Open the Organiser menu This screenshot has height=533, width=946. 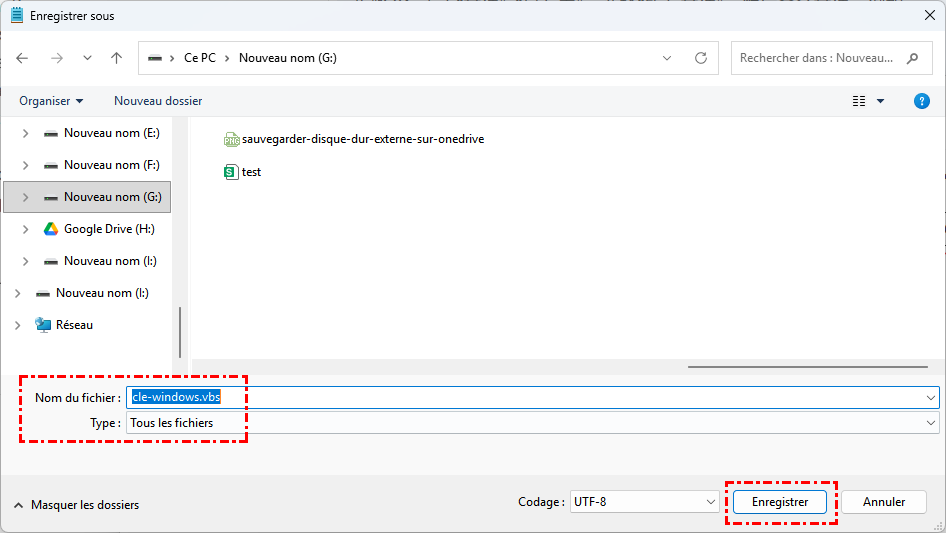[51, 101]
